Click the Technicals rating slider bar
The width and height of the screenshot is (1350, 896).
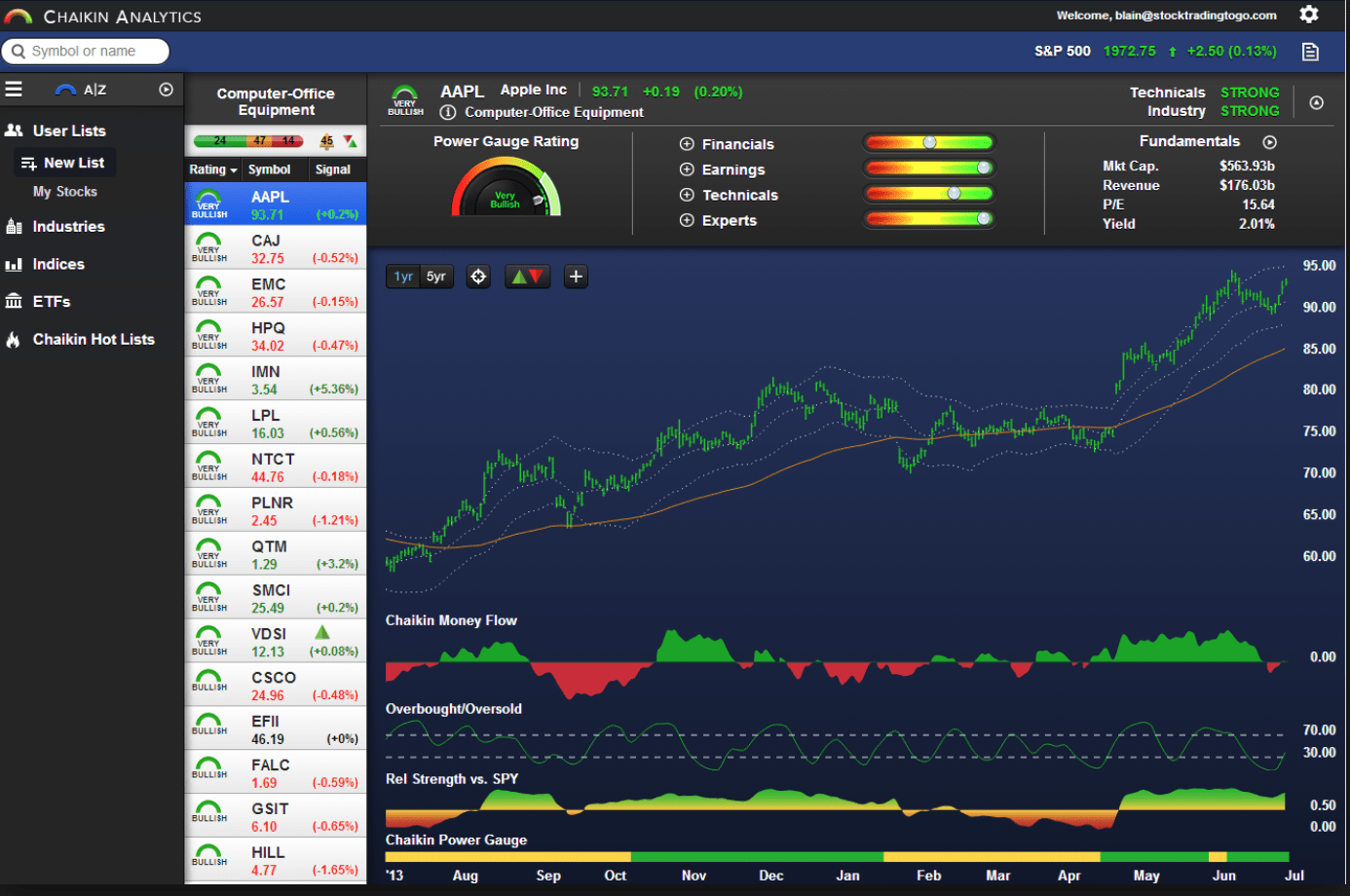pos(929,194)
